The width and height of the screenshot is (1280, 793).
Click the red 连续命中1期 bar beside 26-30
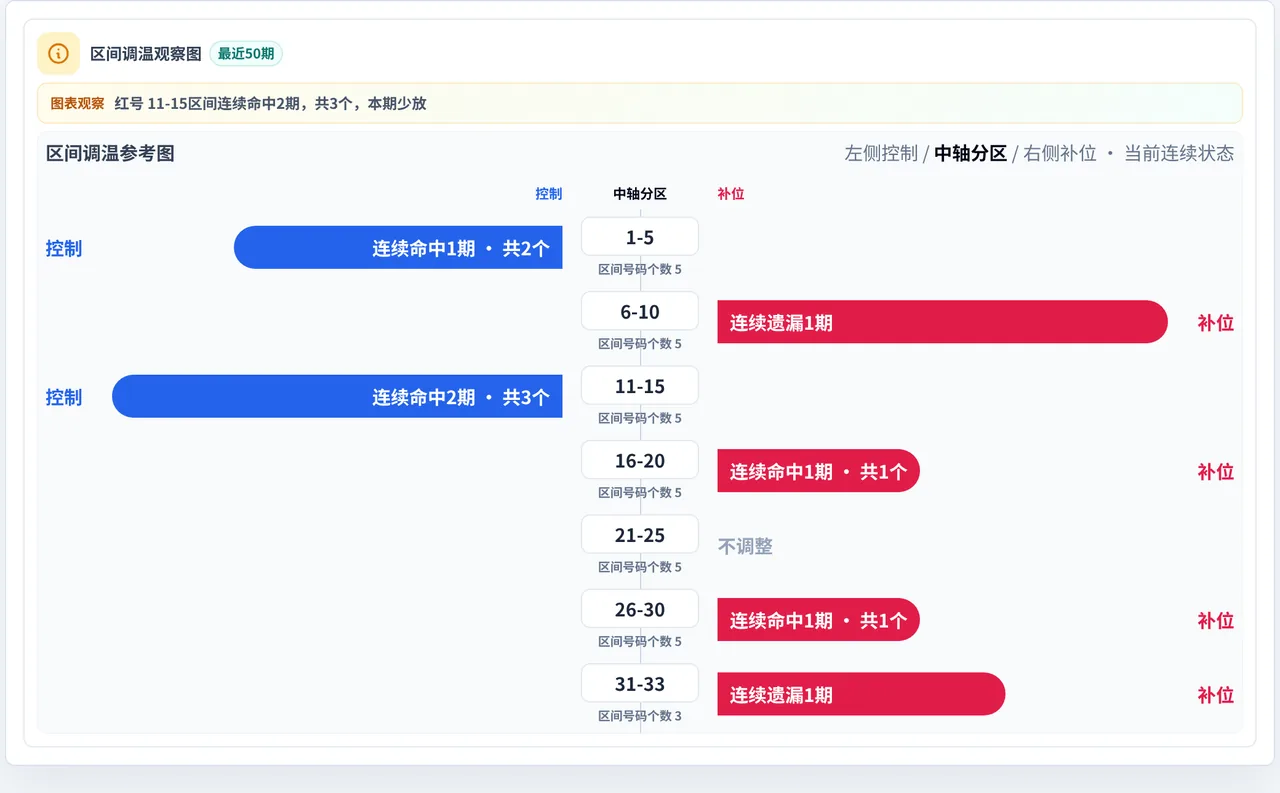(818, 620)
